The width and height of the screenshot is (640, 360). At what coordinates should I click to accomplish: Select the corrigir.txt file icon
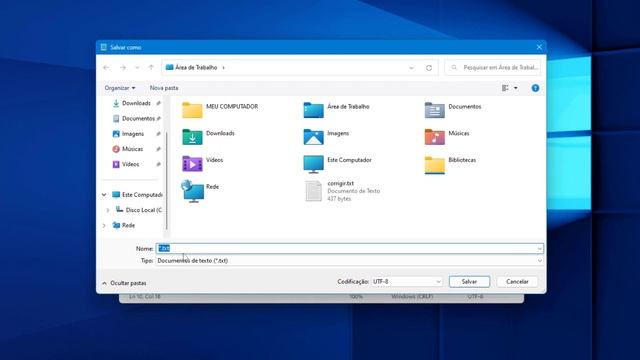(313, 191)
